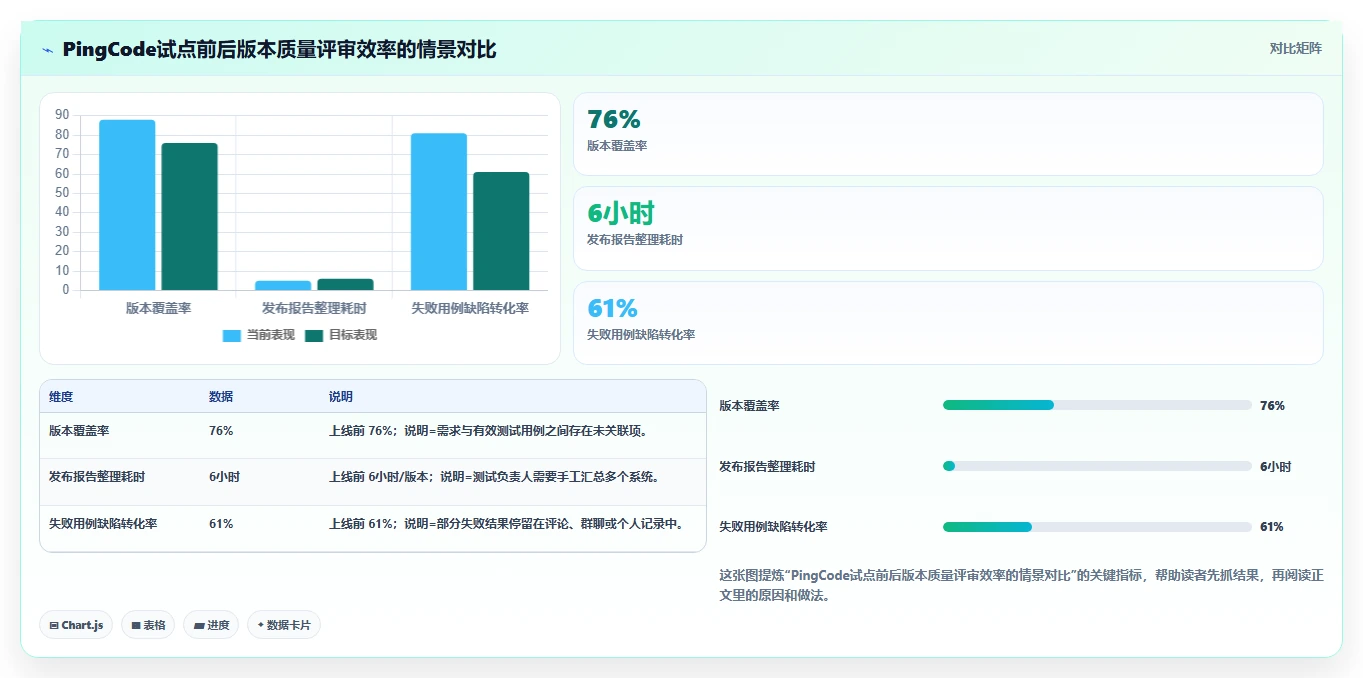
Task: Click the 版本覆盖率 label in the progress list
Action: pyautogui.click(x=750, y=406)
